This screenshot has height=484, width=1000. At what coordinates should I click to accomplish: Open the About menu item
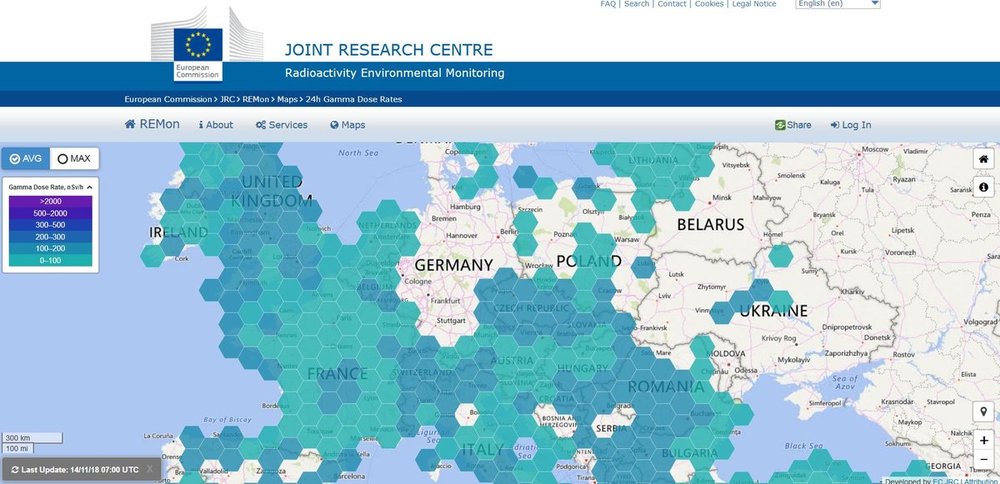[x=216, y=125]
